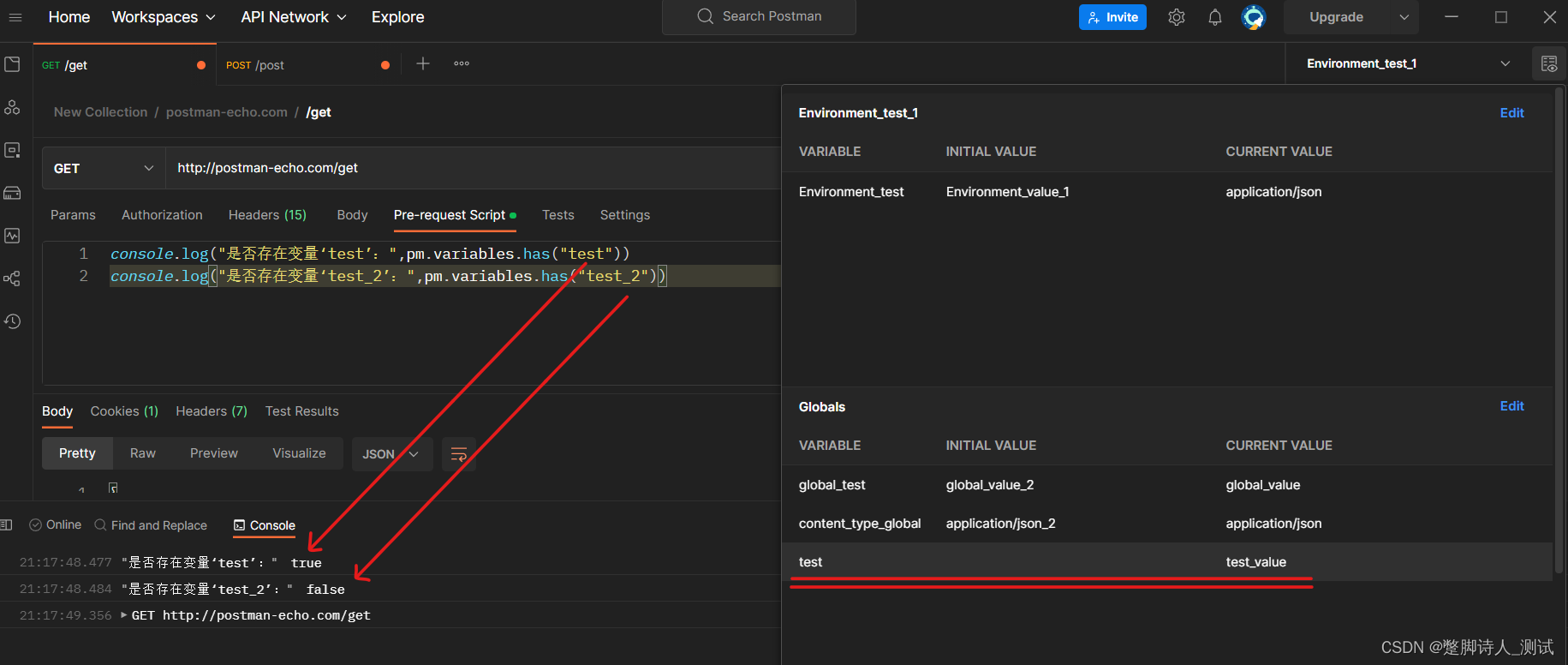
Task: Switch to the POST /post request tab
Action: click(x=308, y=65)
